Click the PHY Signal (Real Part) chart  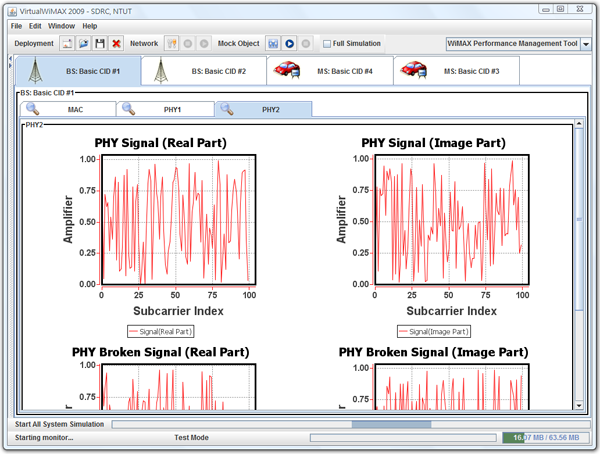coord(179,220)
